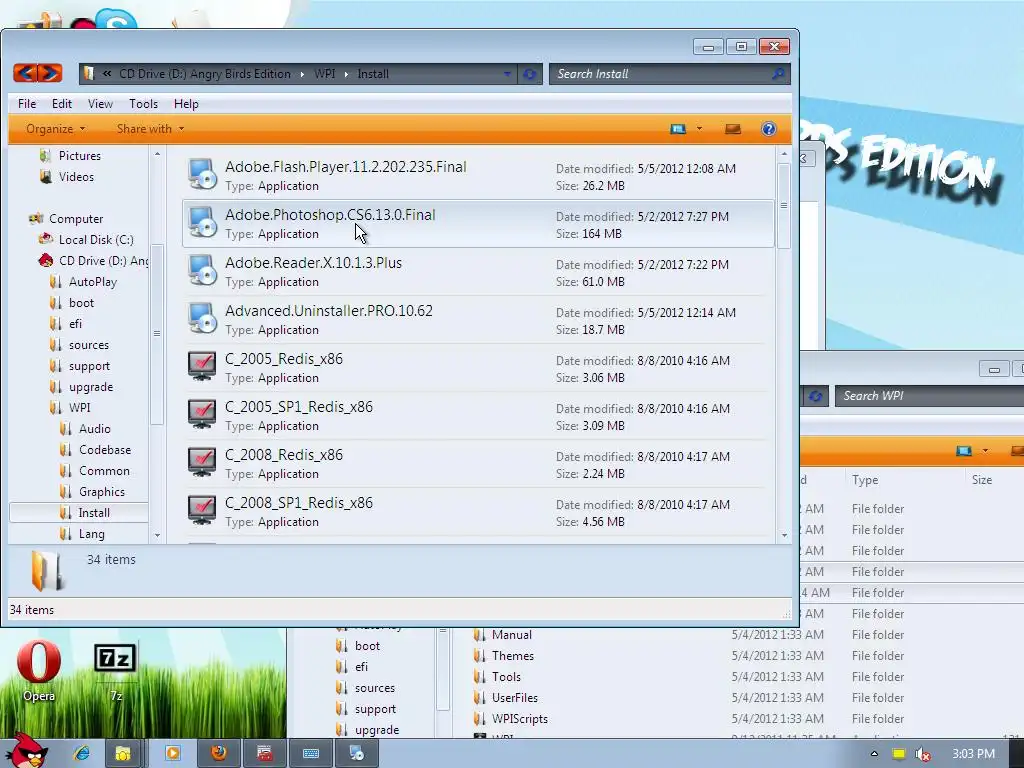Select Adobe.Flash.Player installer icon
The height and width of the screenshot is (768, 1024).
[x=202, y=174]
